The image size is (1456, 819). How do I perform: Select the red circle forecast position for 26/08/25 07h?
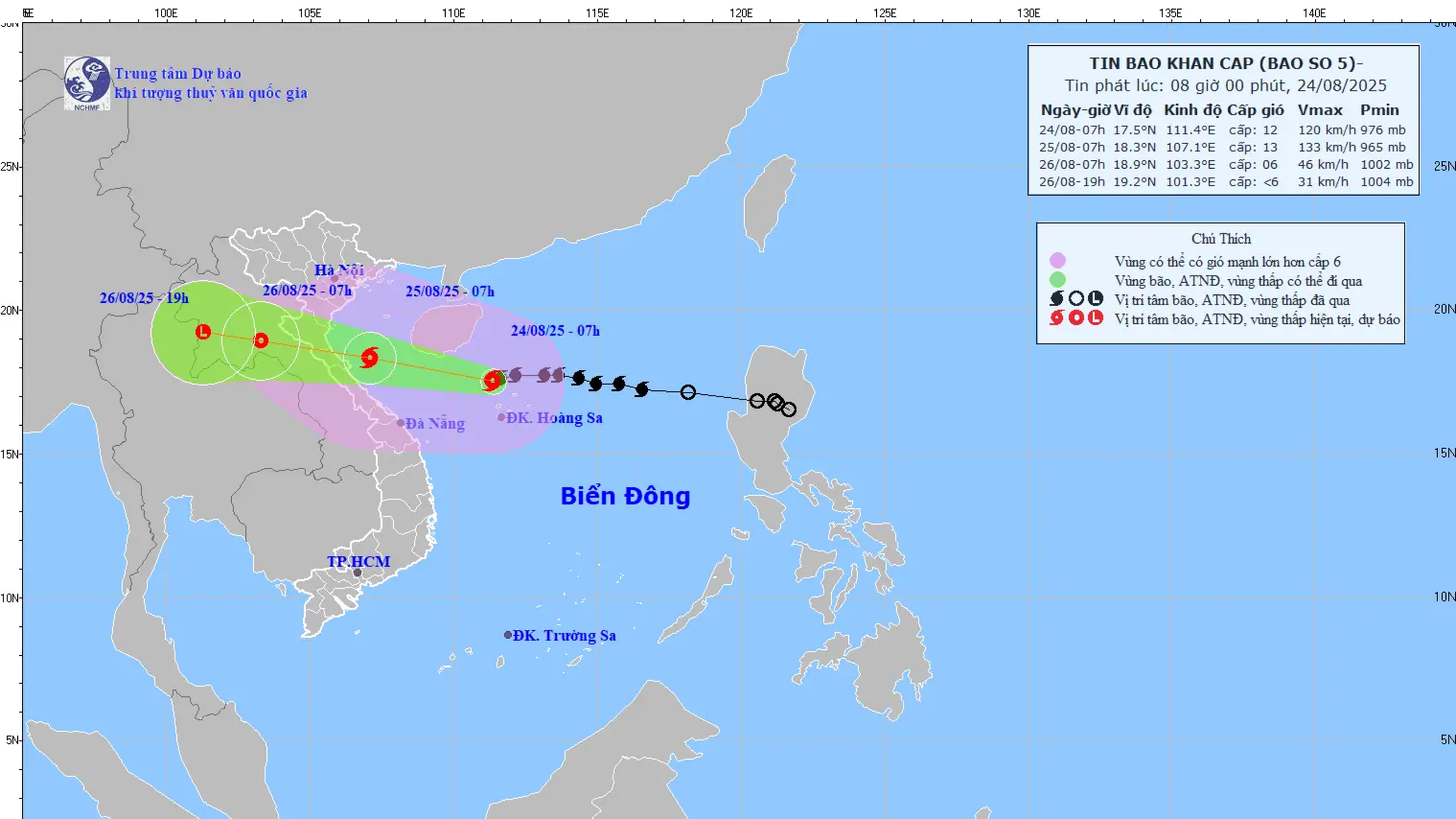pyautogui.click(x=261, y=340)
